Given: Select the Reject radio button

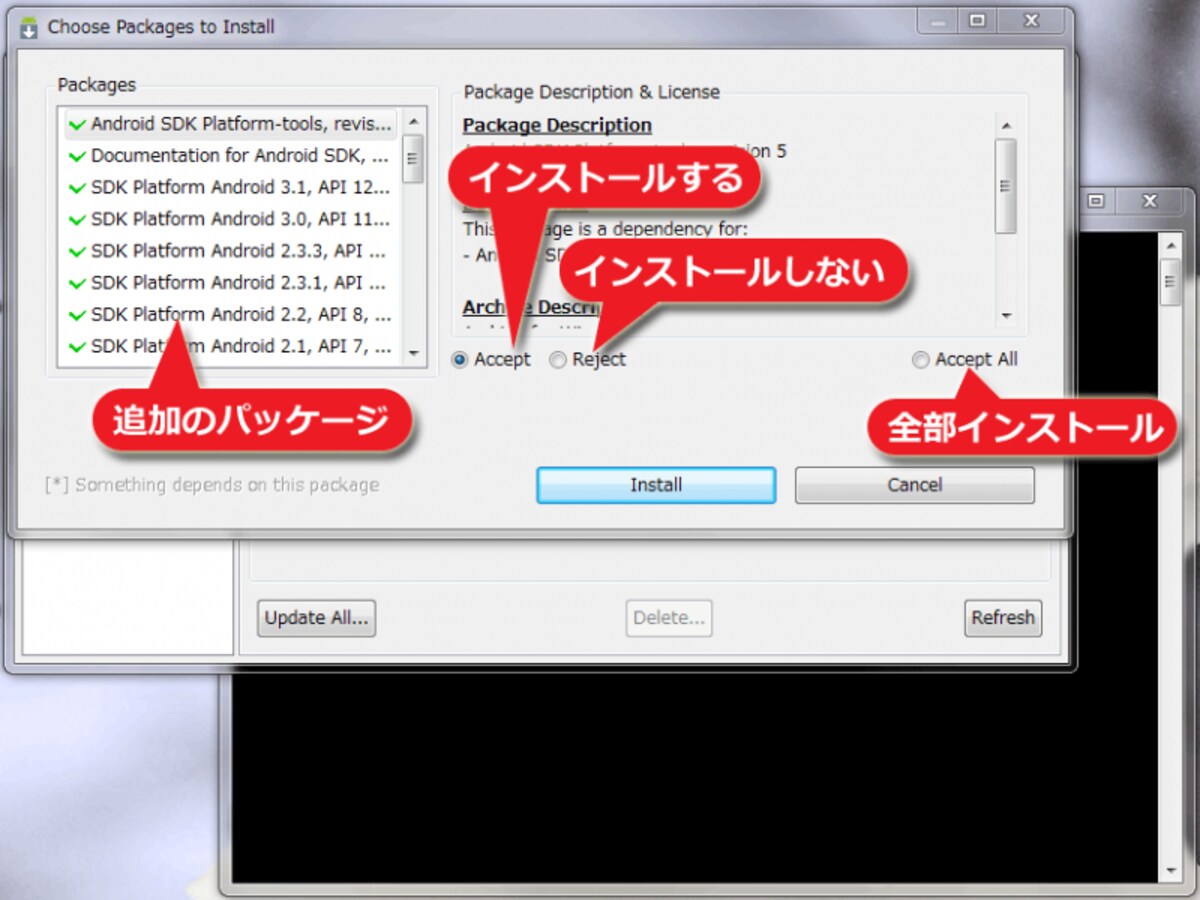Looking at the screenshot, I should (558, 359).
